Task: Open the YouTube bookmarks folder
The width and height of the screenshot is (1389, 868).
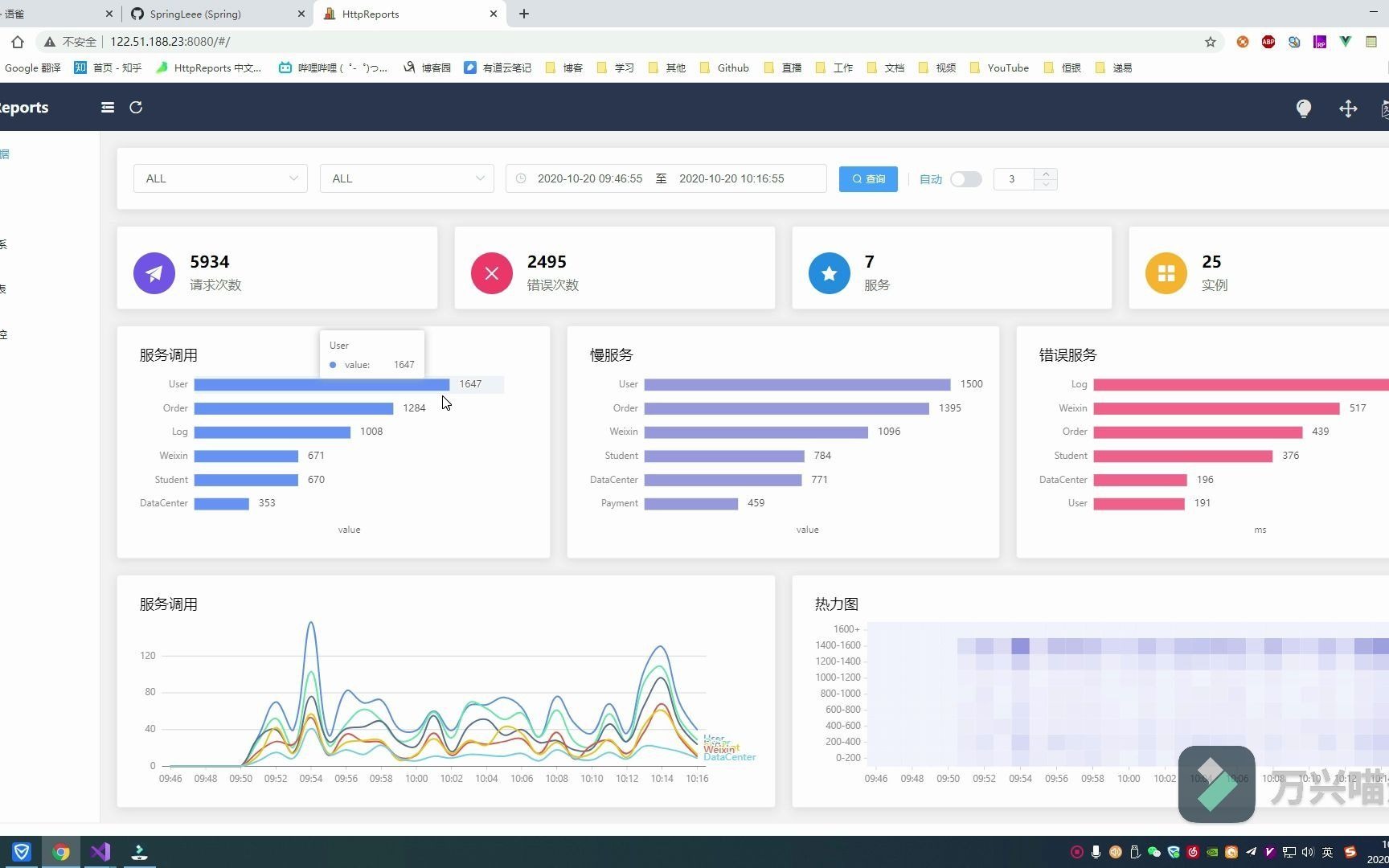Action: 999,68
